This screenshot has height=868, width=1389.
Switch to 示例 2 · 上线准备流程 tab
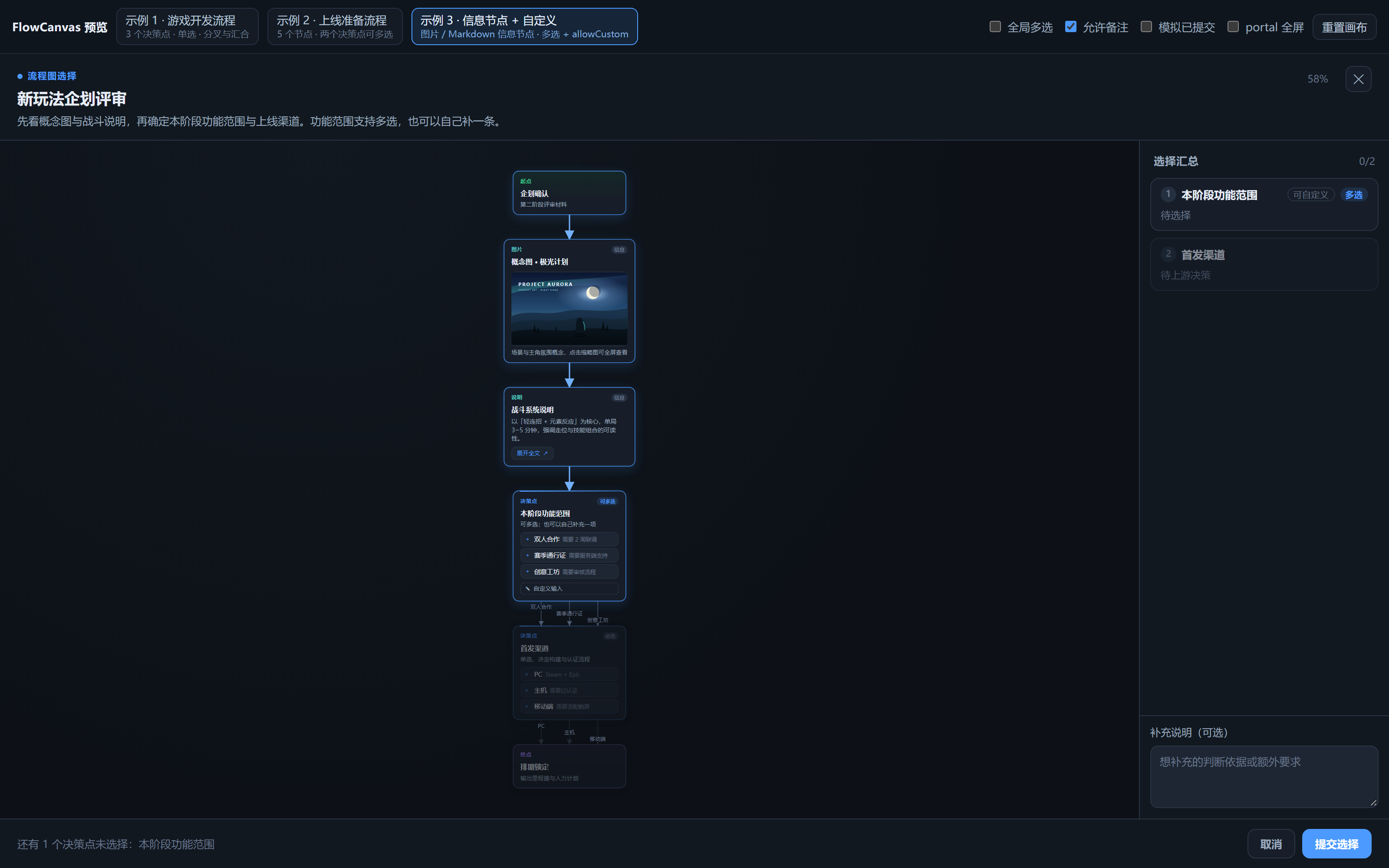tap(335, 26)
